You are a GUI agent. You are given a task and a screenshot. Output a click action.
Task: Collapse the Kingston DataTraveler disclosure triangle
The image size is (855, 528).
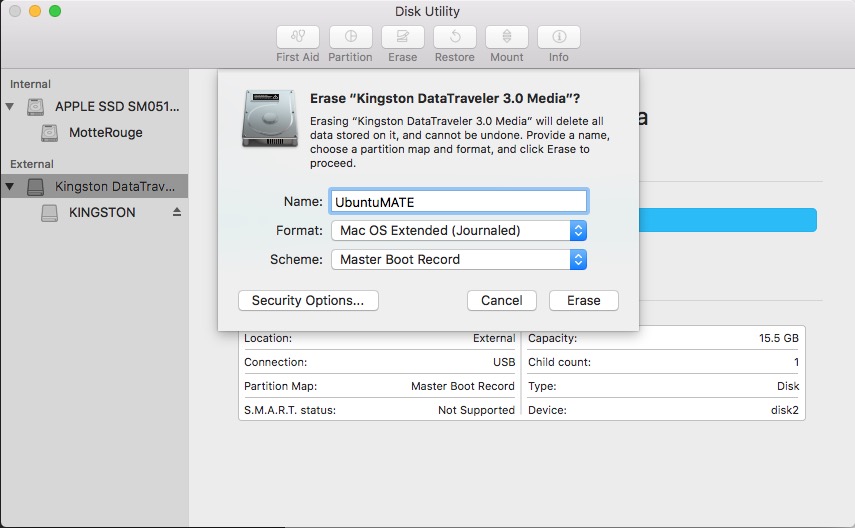(10, 186)
